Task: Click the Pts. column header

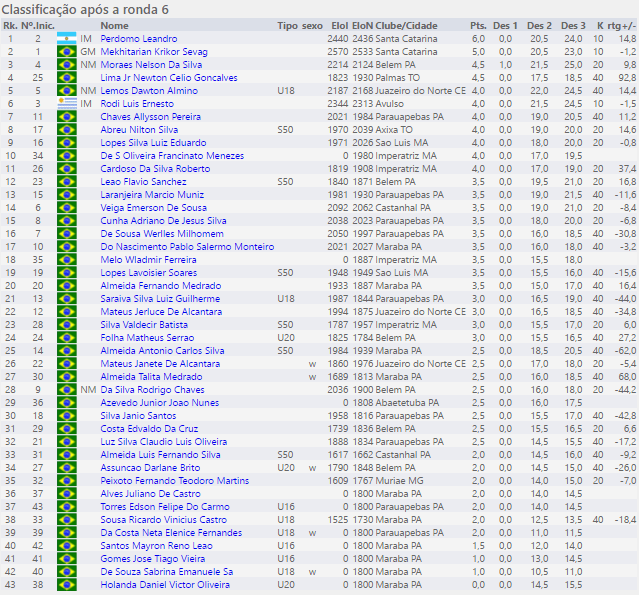Action: click(478, 25)
